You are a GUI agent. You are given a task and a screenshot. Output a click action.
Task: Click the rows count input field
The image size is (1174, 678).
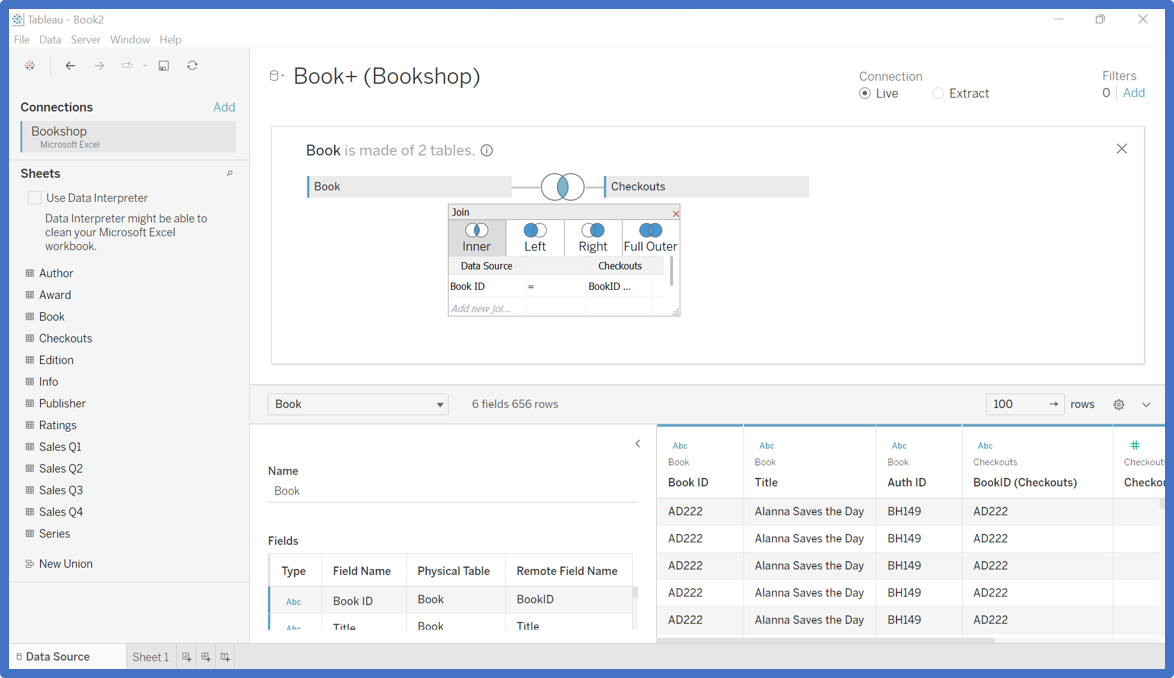[x=1015, y=404]
